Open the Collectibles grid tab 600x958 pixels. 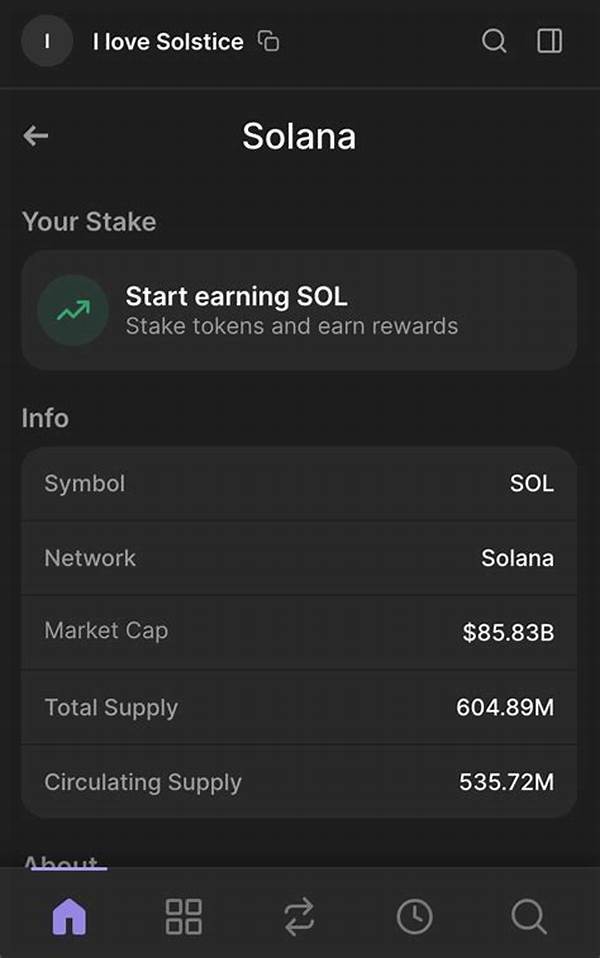coord(183,916)
